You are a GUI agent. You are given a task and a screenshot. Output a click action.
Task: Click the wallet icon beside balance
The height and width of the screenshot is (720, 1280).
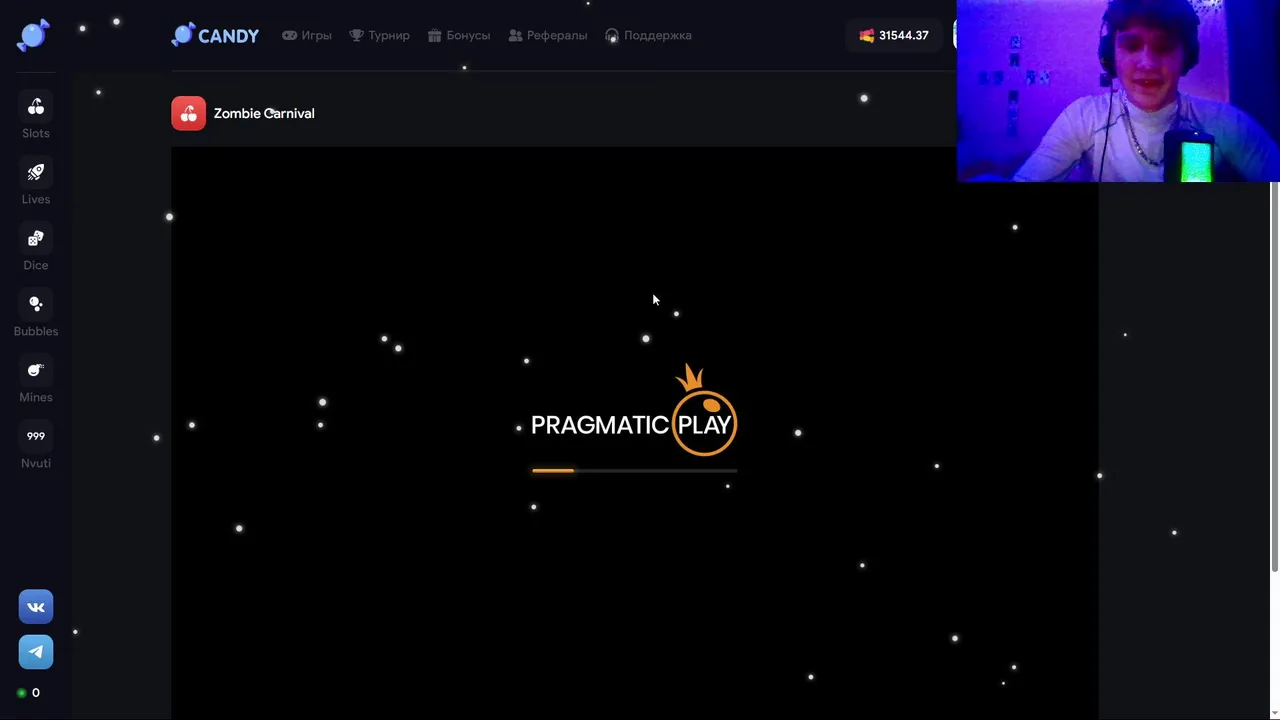click(866, 35)
